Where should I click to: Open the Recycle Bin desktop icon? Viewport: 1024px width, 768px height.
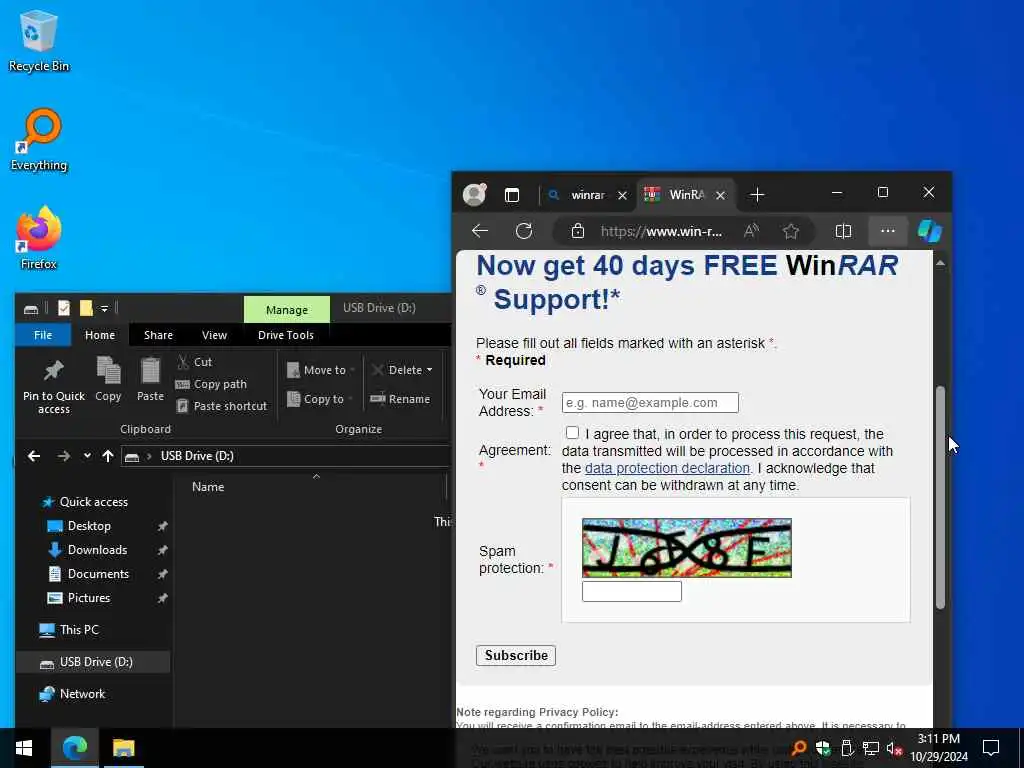(39, 41)
